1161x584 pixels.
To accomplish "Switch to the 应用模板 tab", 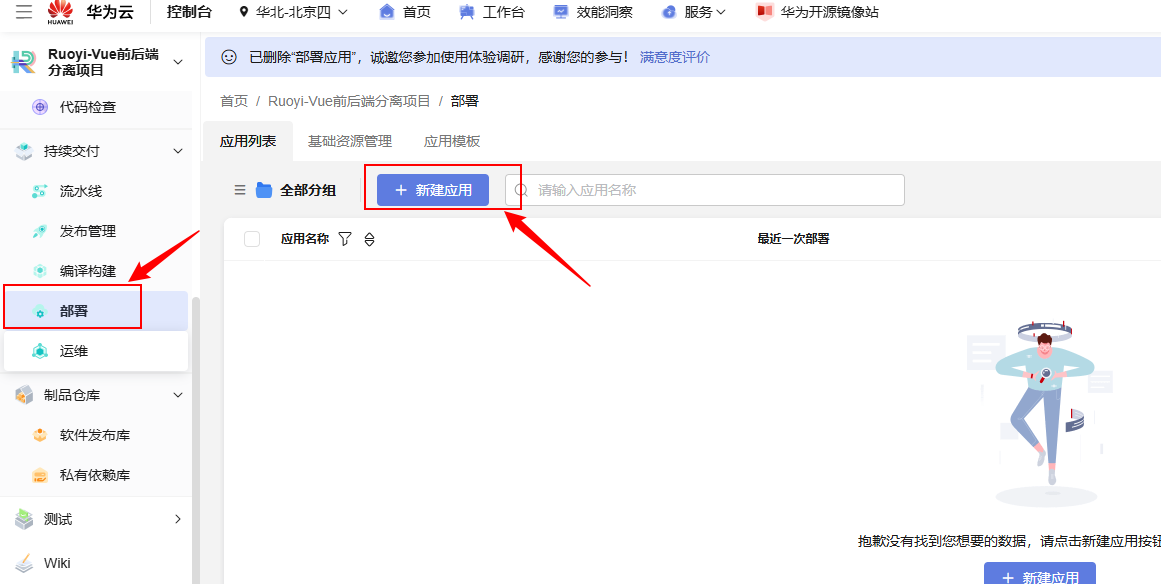I will pyautogui.click(x=452, y=141).
